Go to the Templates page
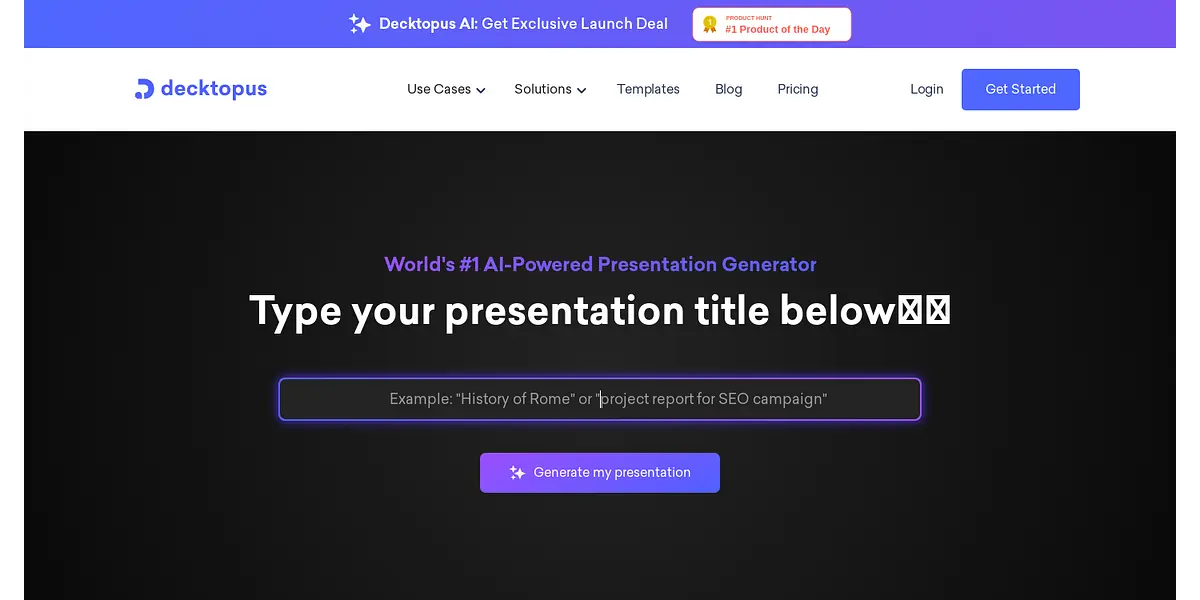Viewport: 1200px width, 600px height. 648,89
